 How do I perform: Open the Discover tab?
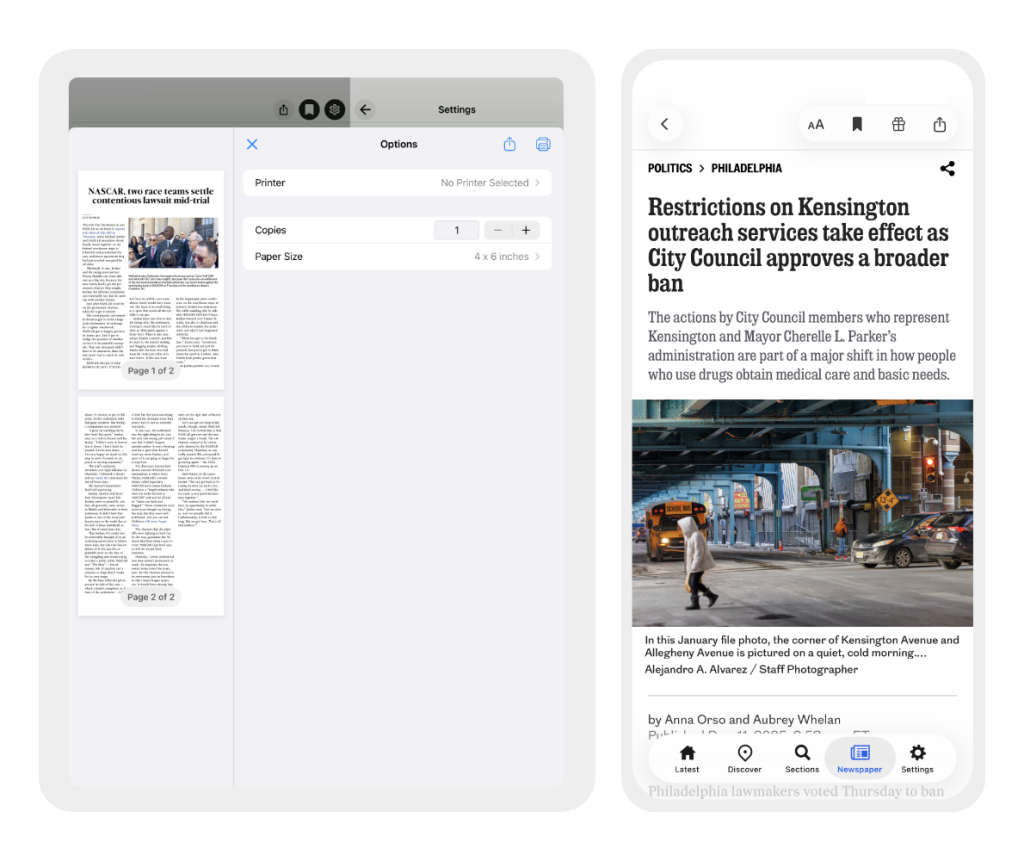point(744,759)
